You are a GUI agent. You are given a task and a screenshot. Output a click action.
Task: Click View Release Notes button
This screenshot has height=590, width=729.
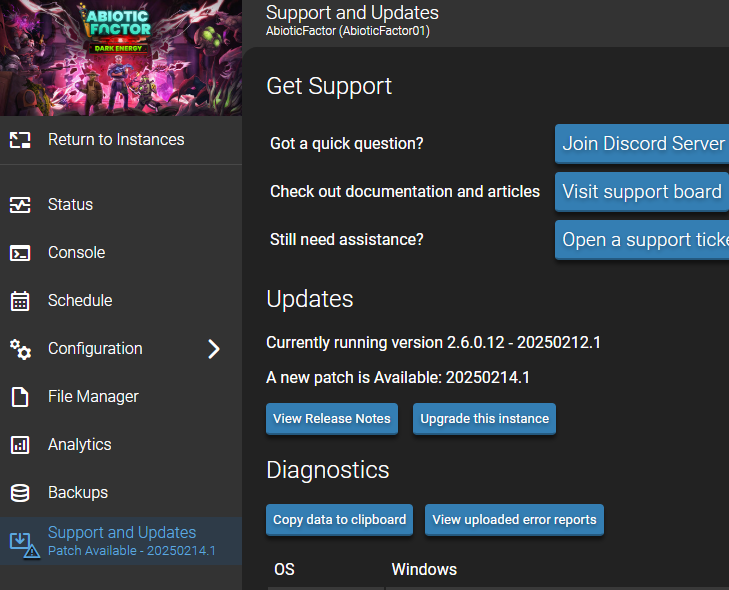click(x=332, y=419)
